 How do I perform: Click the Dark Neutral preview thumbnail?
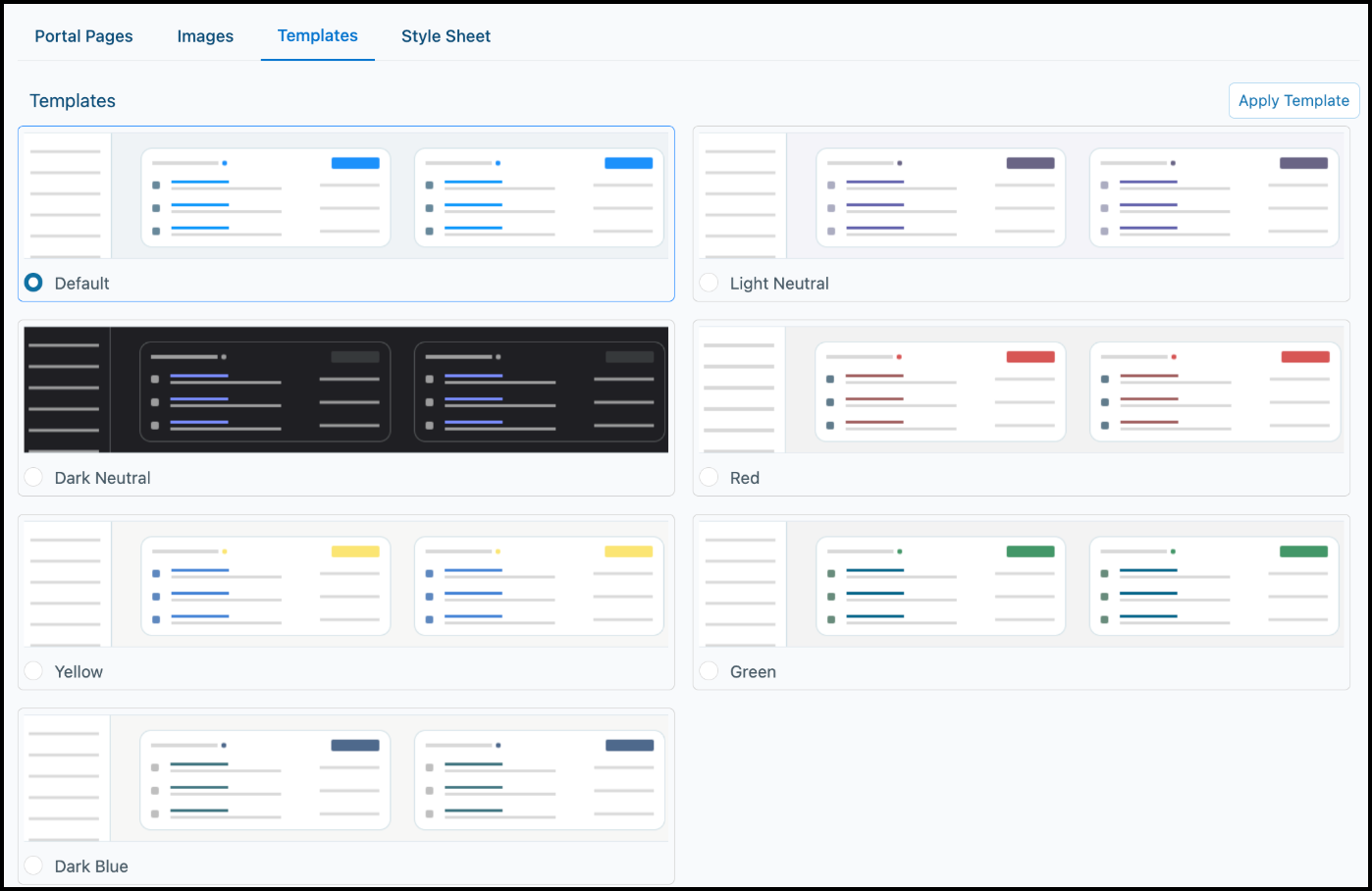345,390
